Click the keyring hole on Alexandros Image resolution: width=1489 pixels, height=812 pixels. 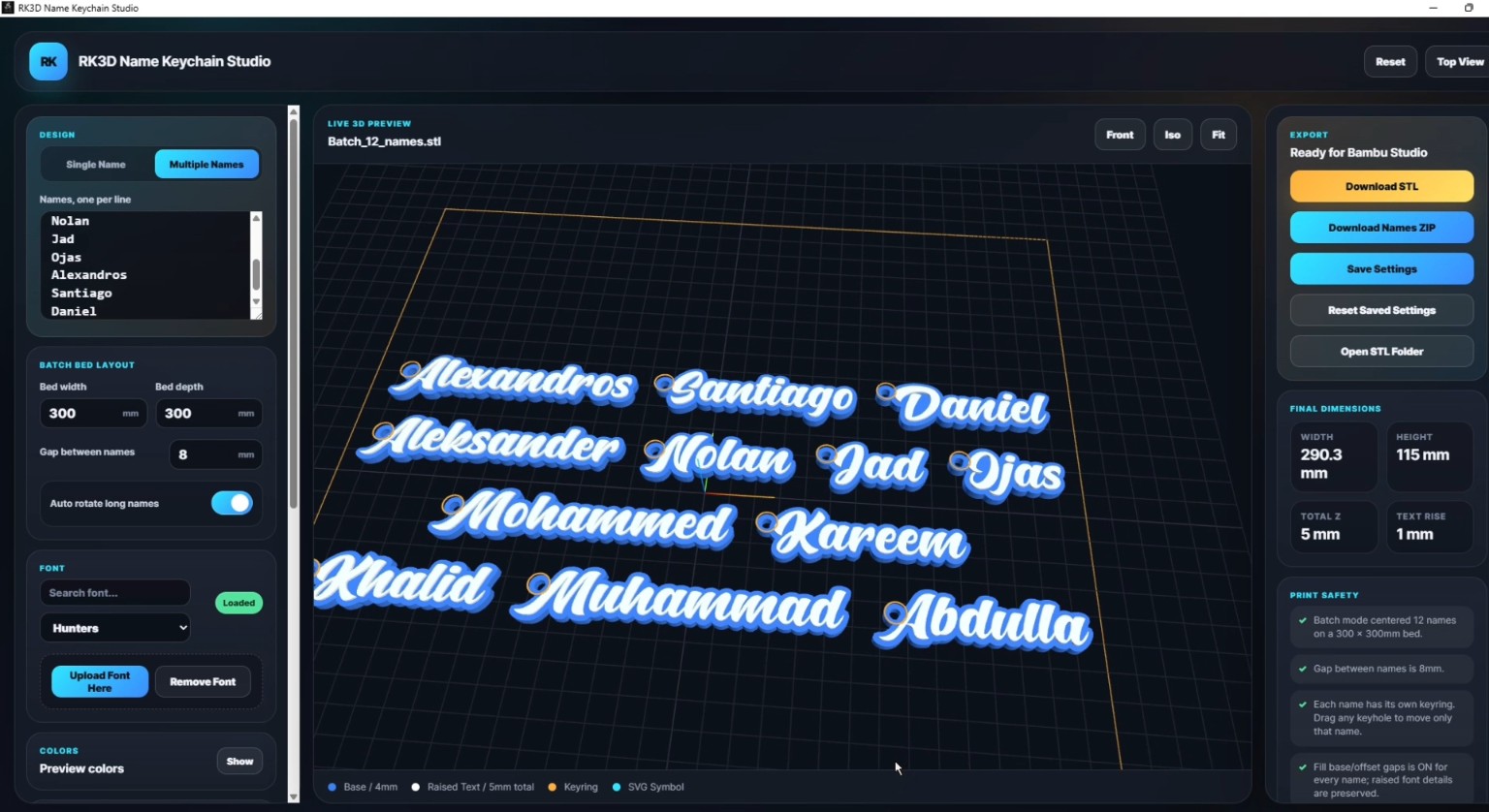click(411, 369)
